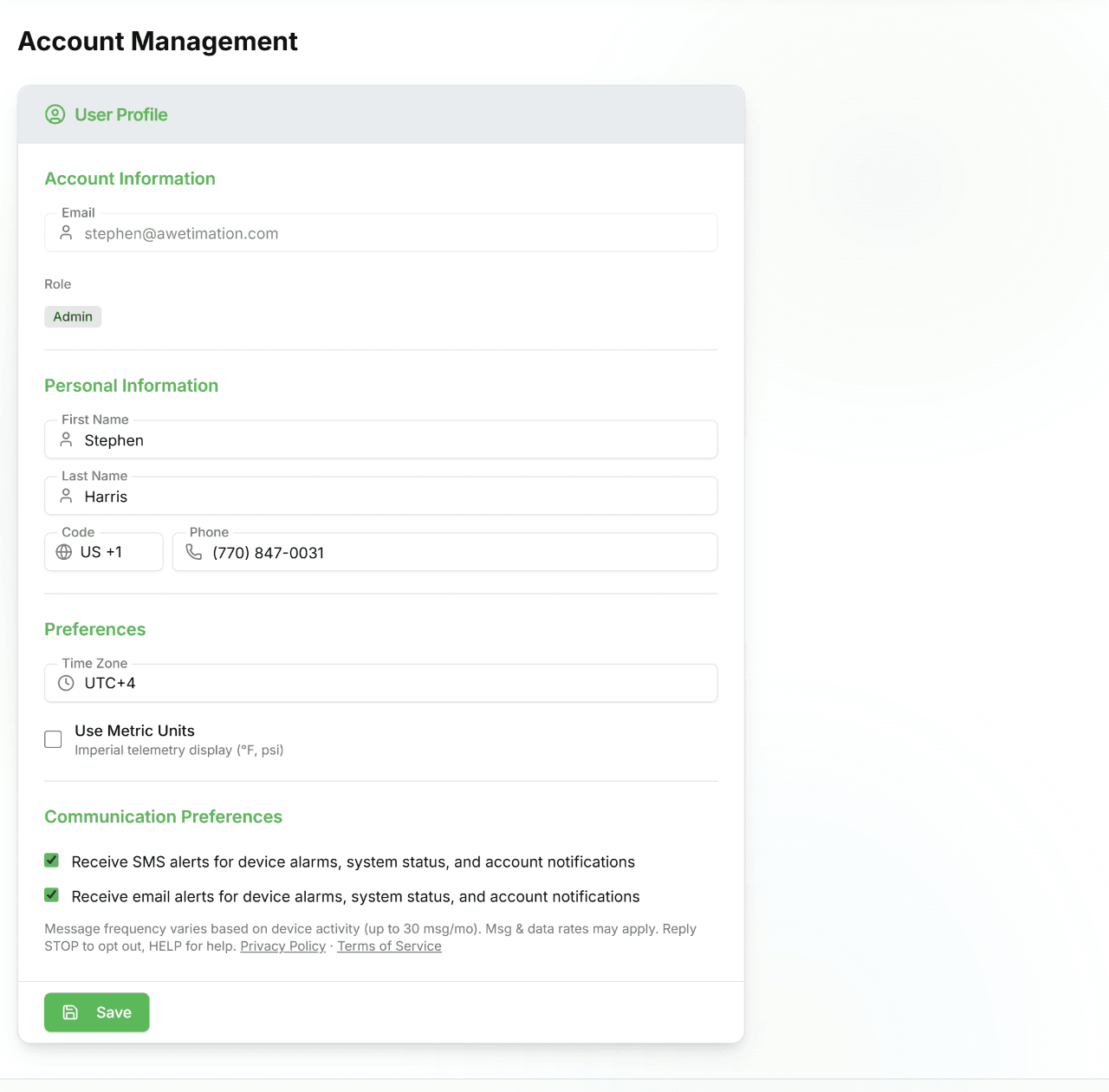
Task: Click the person icon beside First Name
Action: [67, 439]
